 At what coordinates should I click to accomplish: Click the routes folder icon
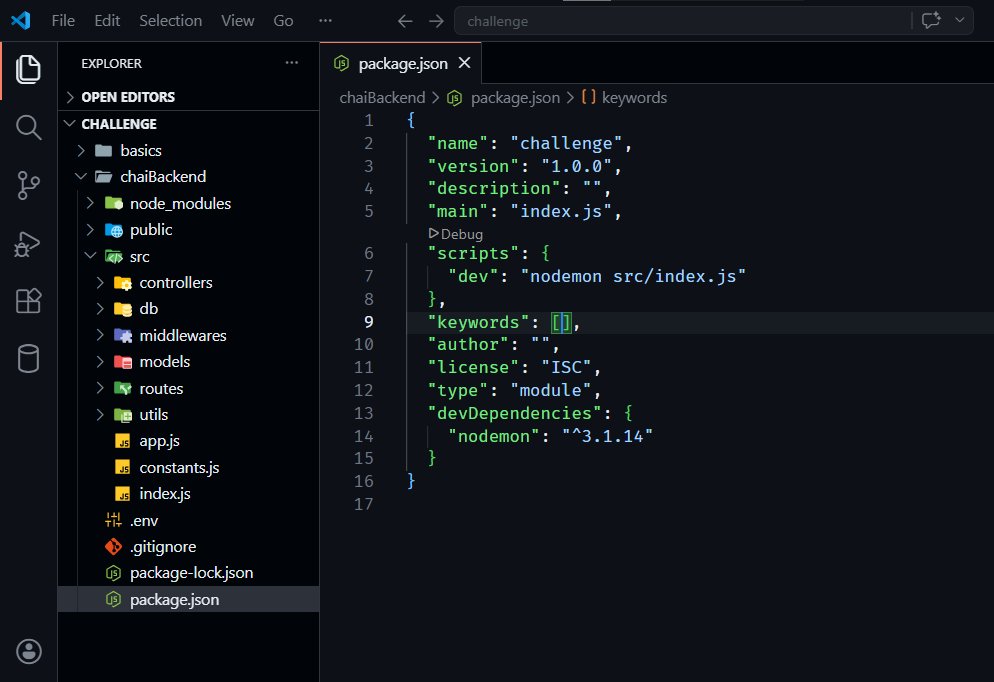click(x=122, y=388)
